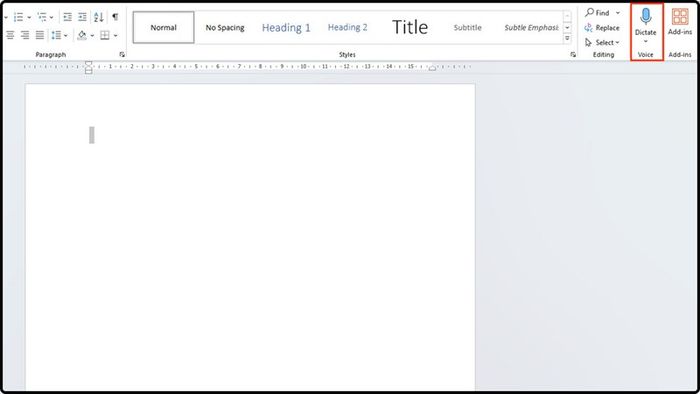Toggle the show paragraph marks pilcrow

[115, 17]
